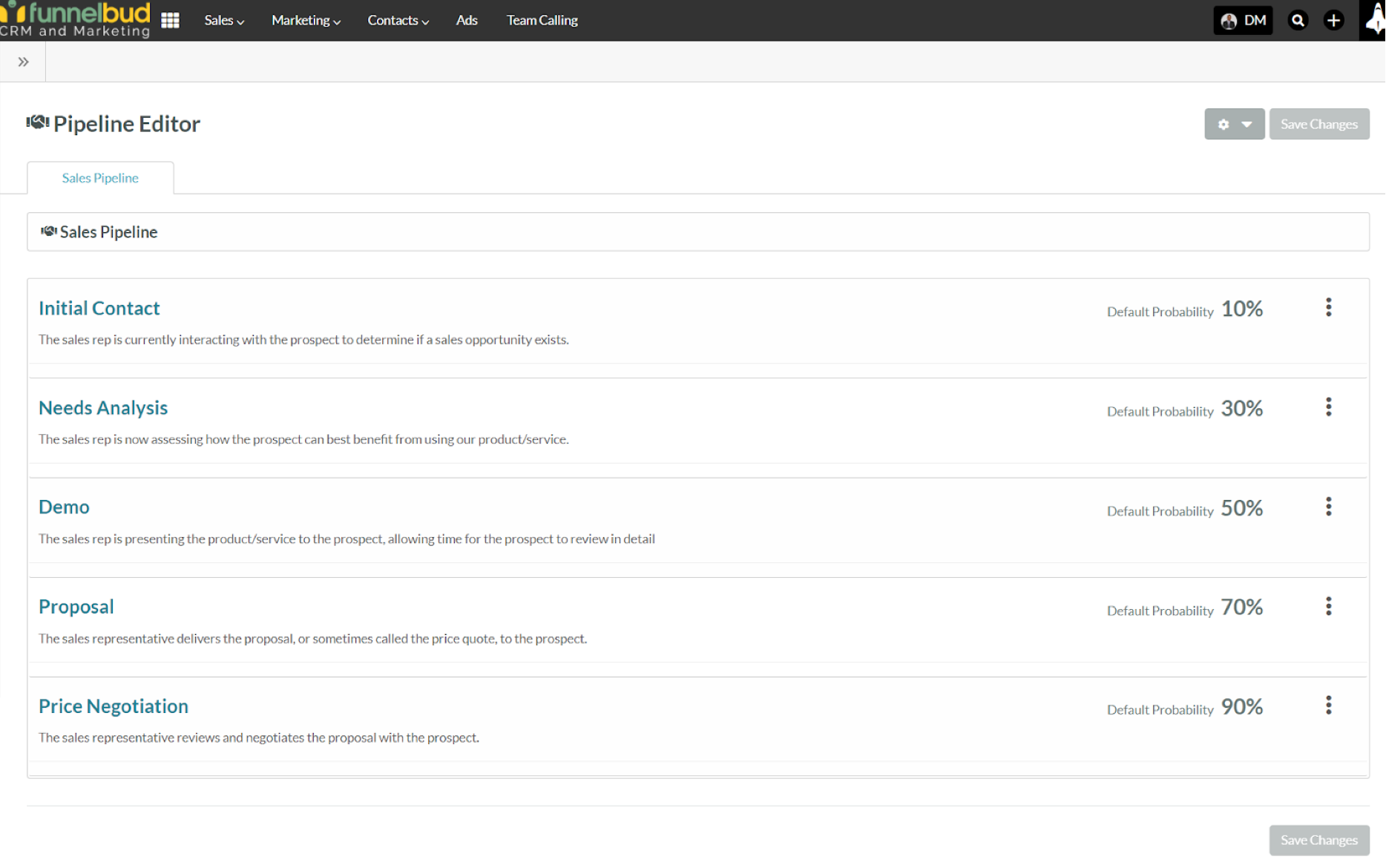Click the Initial Contact description text
The height and width of the screenshot is (868, 1386).
tap(303, 340)
